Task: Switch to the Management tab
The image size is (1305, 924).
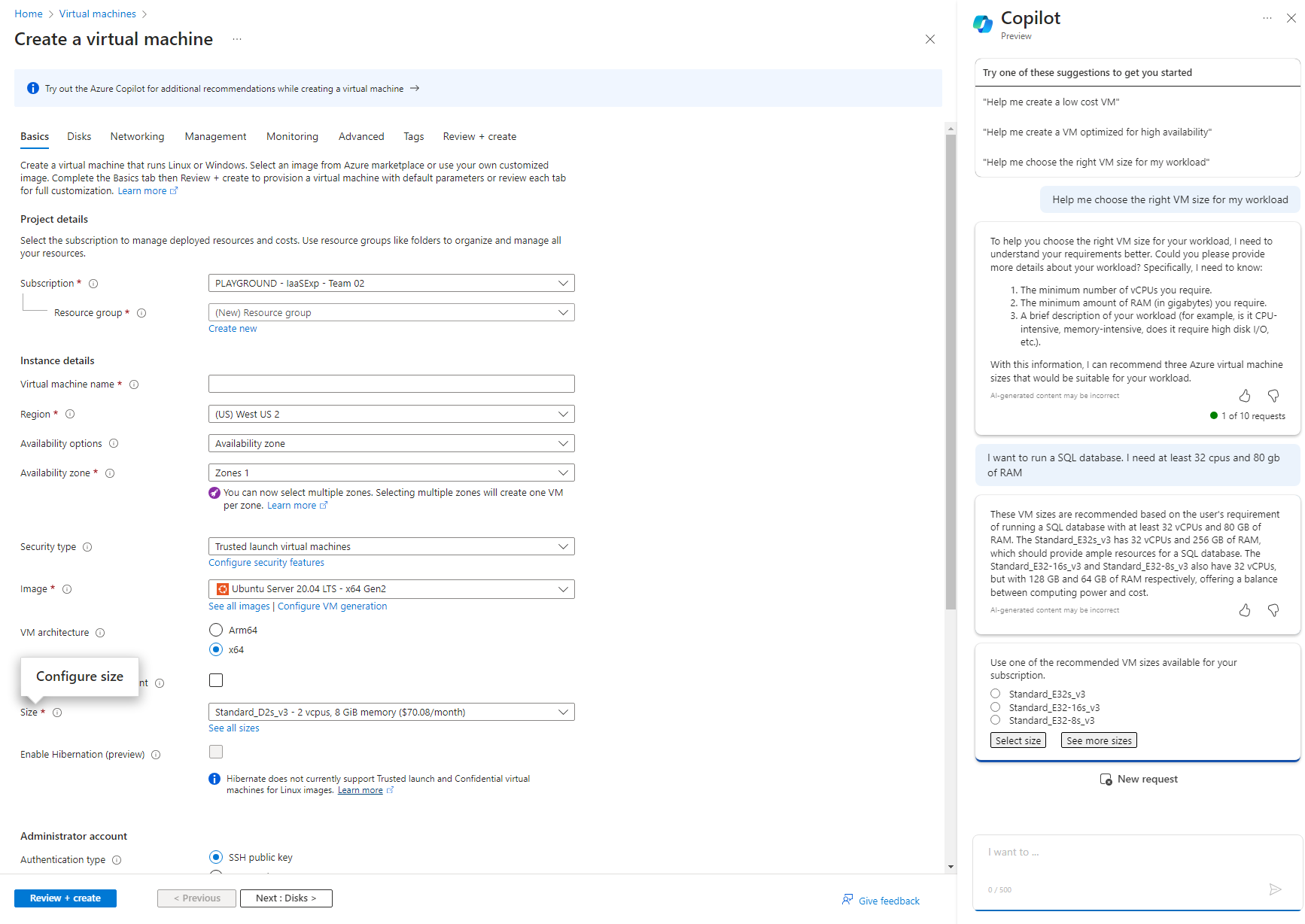Action: [215, 136]
